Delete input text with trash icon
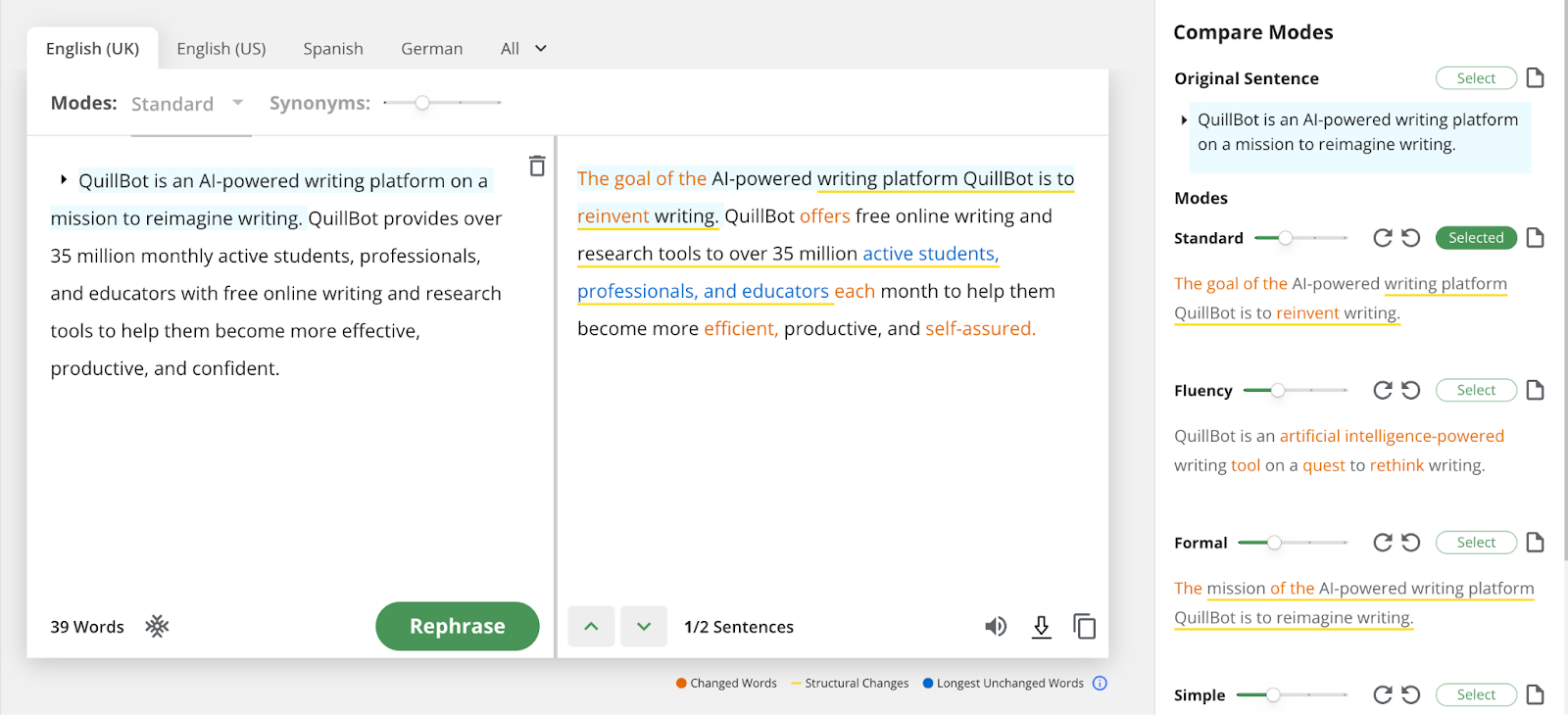 click(x=537, y=166)
